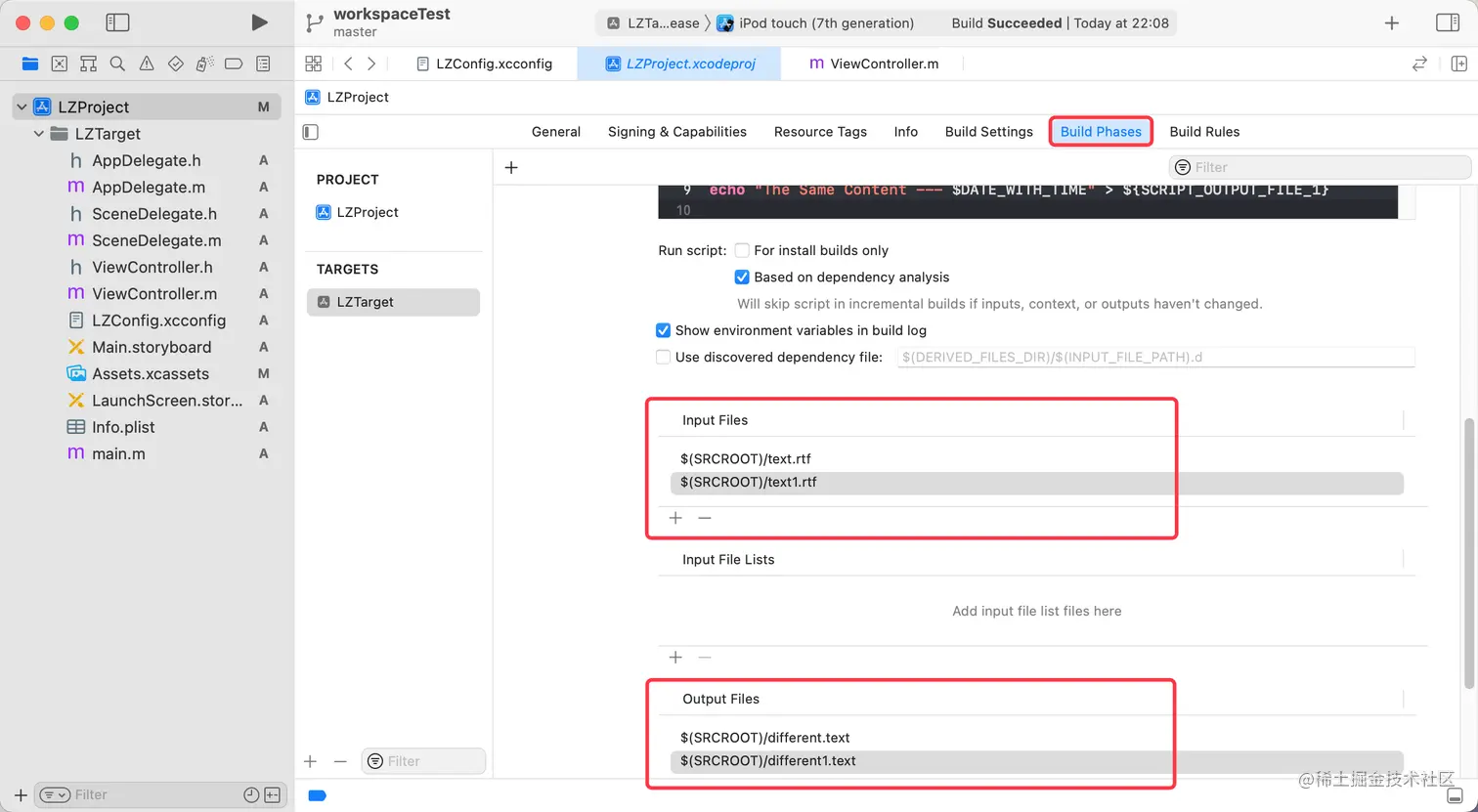
Task: Choose the iPod touch run destination
Action: [x=815, y=23]
